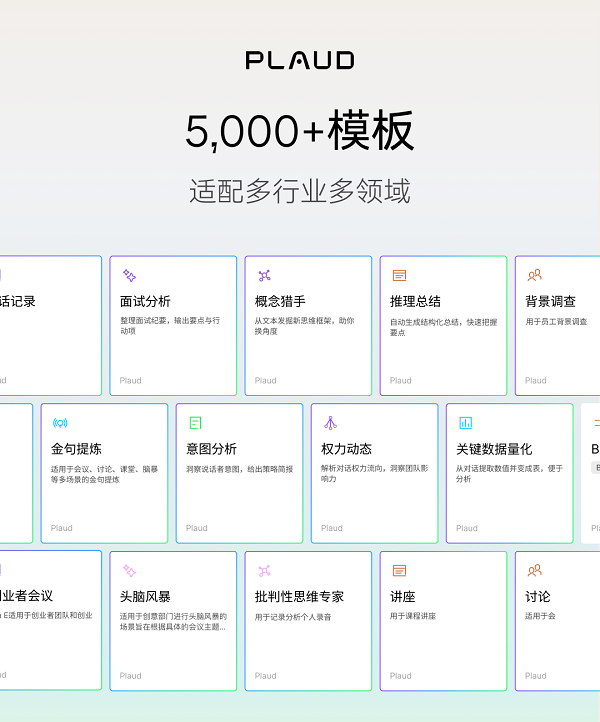The image size is (600, 722).
Task: Choose the 批判性思维专家 template title
Action: pos(299,597)
